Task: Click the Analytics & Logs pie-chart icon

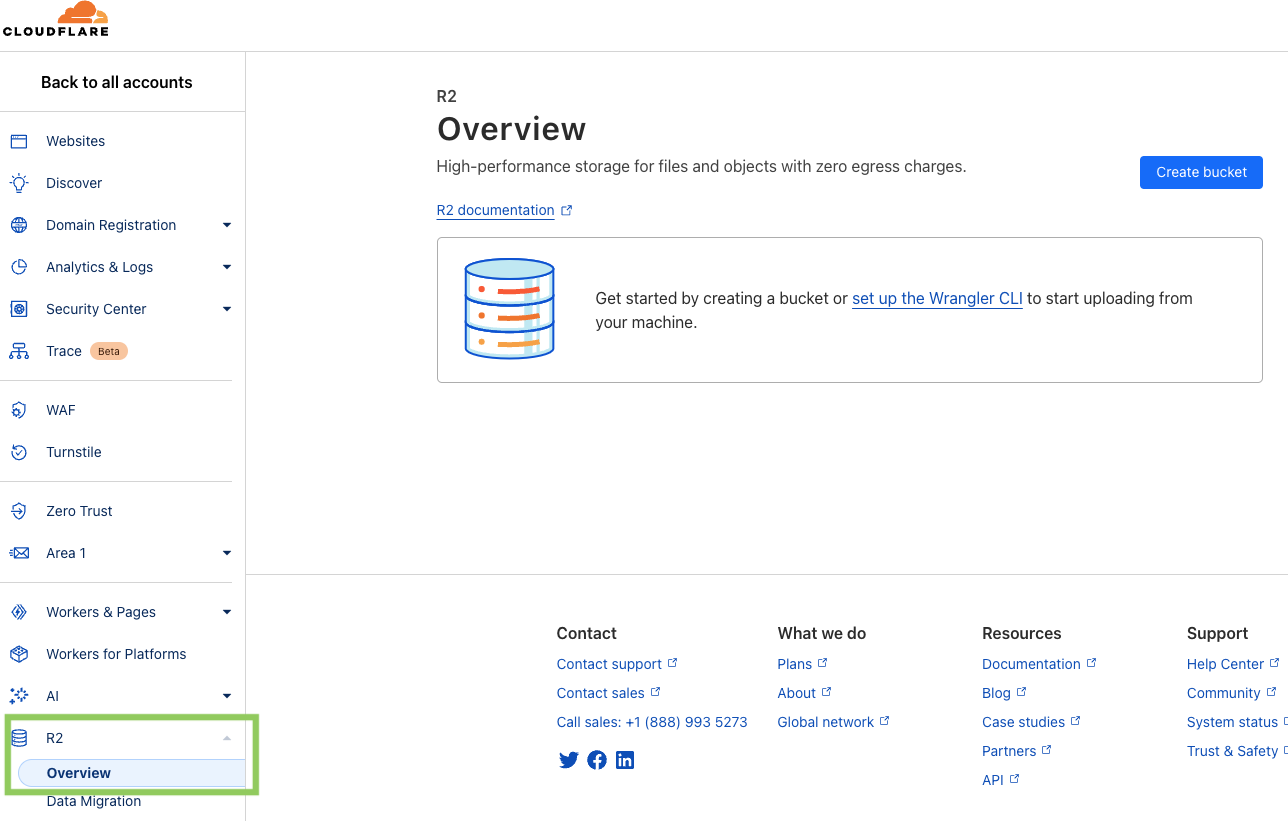Action: tap(19, 267)
